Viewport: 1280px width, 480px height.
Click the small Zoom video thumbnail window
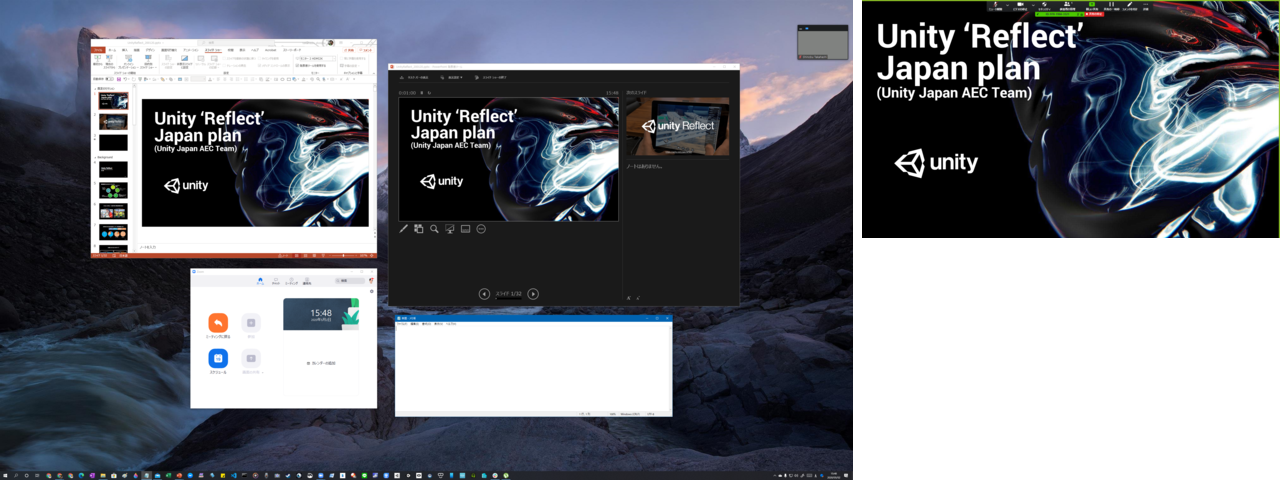[x=823, y=42]
